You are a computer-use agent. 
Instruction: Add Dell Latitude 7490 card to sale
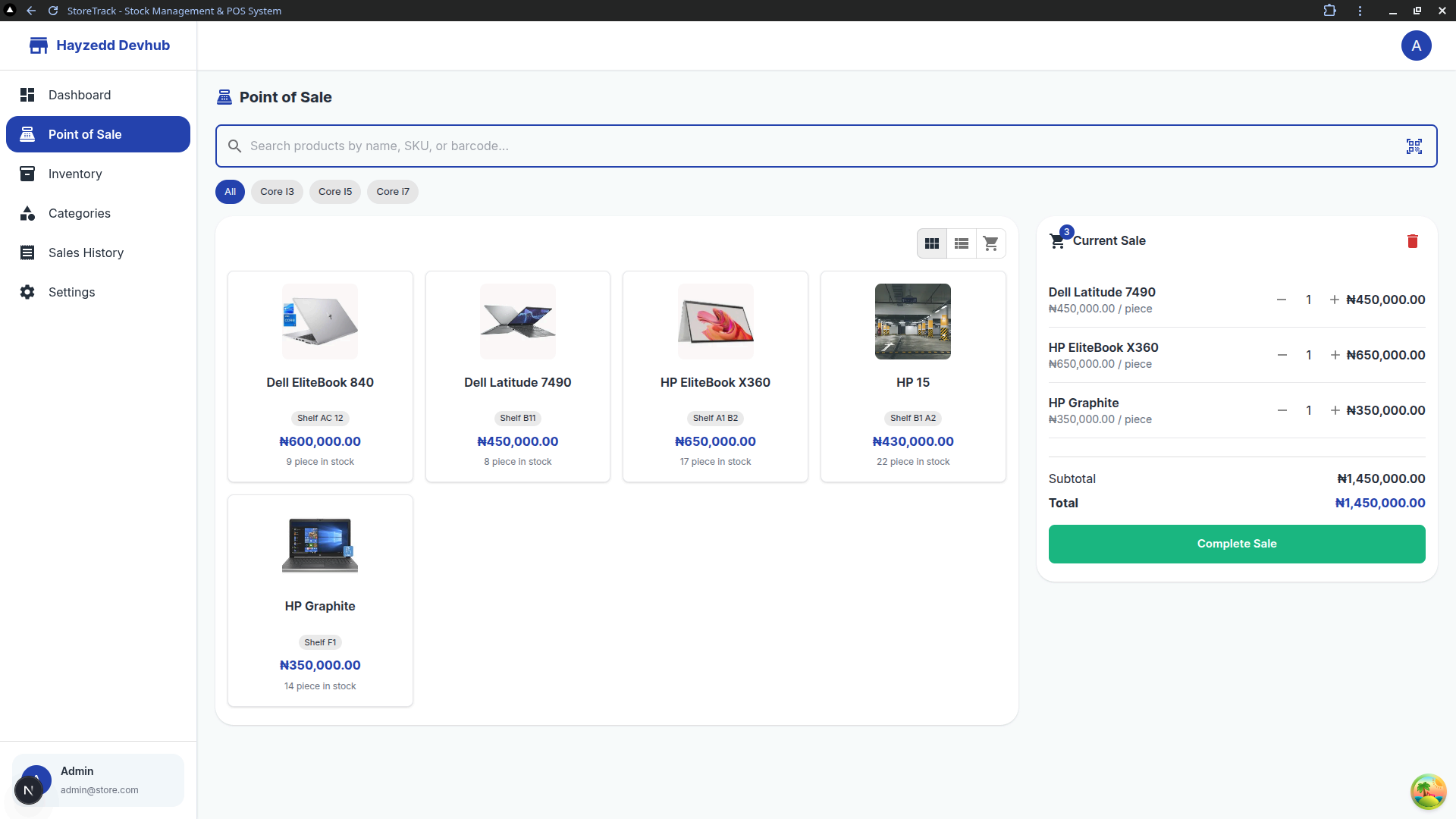pyautogui.click(x=518, y=376)
